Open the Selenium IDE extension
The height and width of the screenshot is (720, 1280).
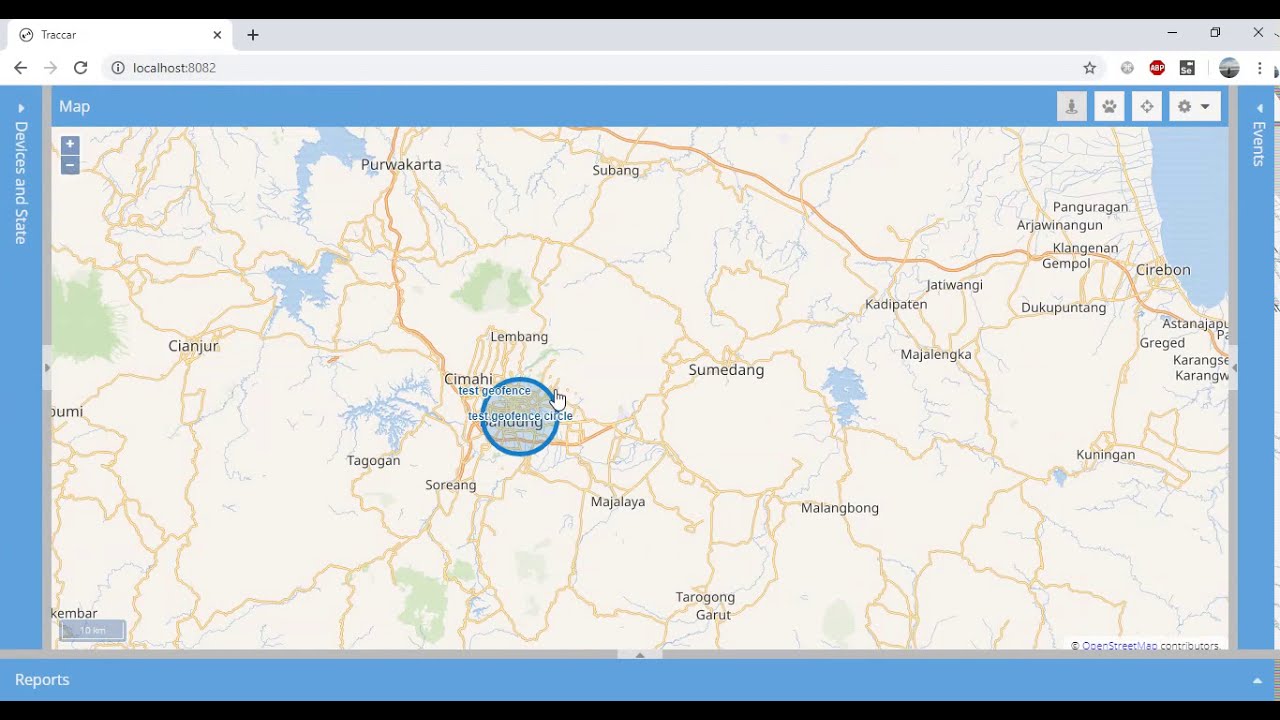(x=1187, y=68)
